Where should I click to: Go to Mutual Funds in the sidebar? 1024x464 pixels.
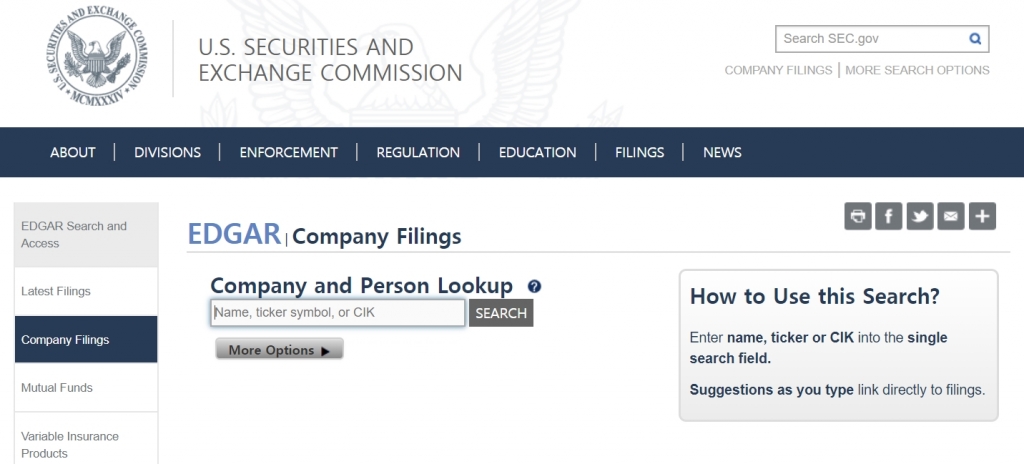point(57,387)
